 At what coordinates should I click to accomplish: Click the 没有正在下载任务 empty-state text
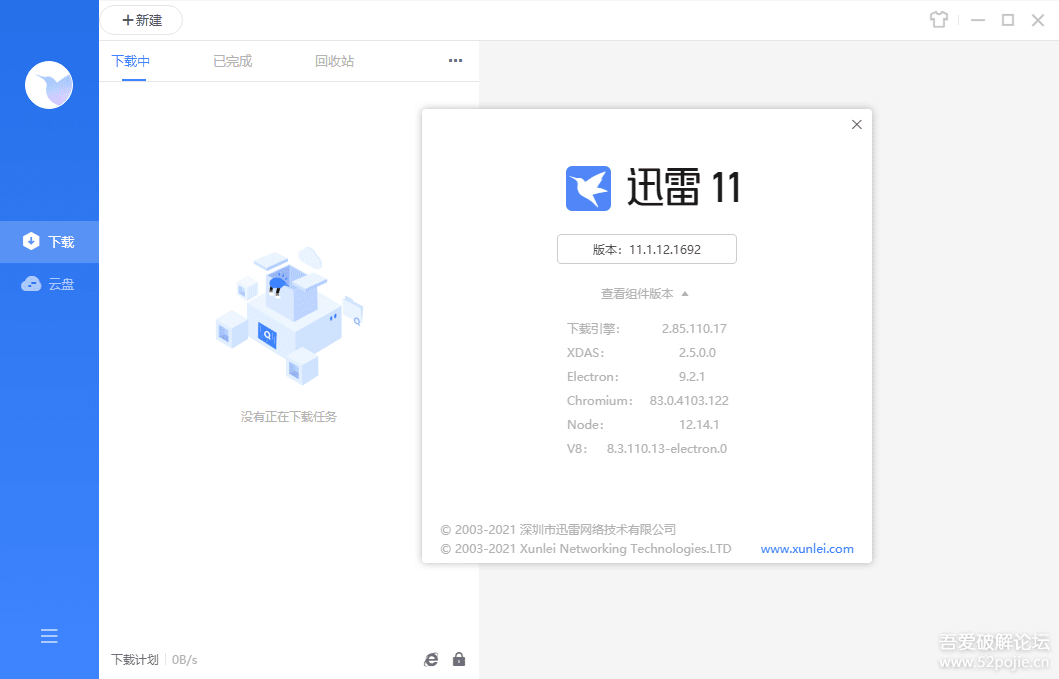point(288,417)
